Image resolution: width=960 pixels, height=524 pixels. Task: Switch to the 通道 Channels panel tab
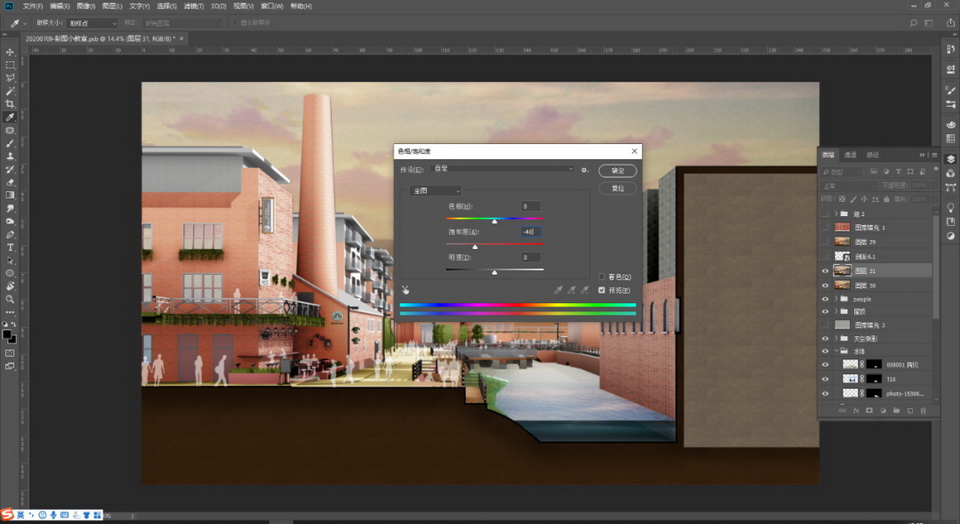click(850, 155)
